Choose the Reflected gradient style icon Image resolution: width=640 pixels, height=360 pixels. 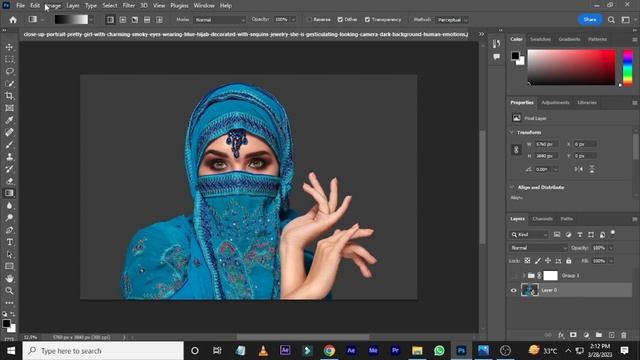point(147,20)
